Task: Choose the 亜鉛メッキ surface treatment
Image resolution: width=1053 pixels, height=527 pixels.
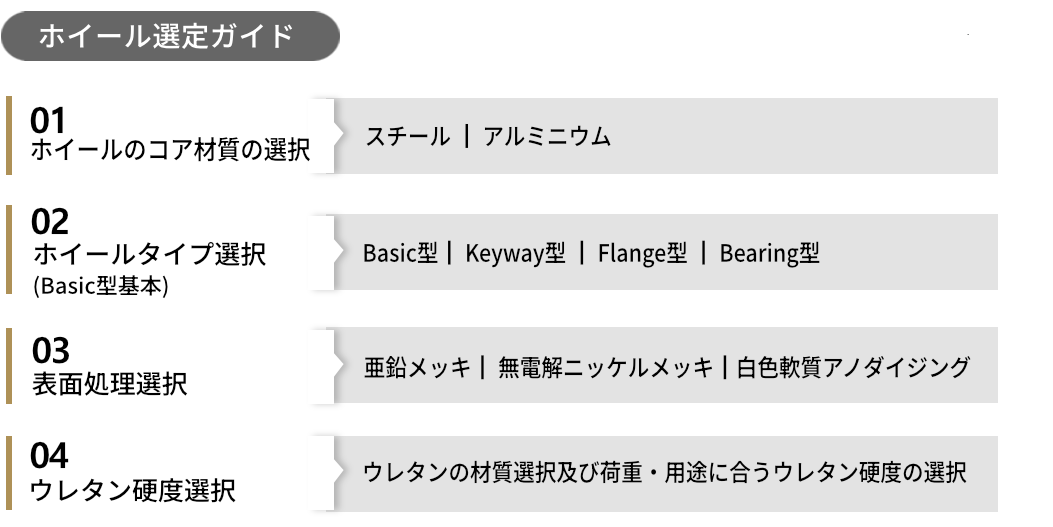Action: [x=417, y=367]
